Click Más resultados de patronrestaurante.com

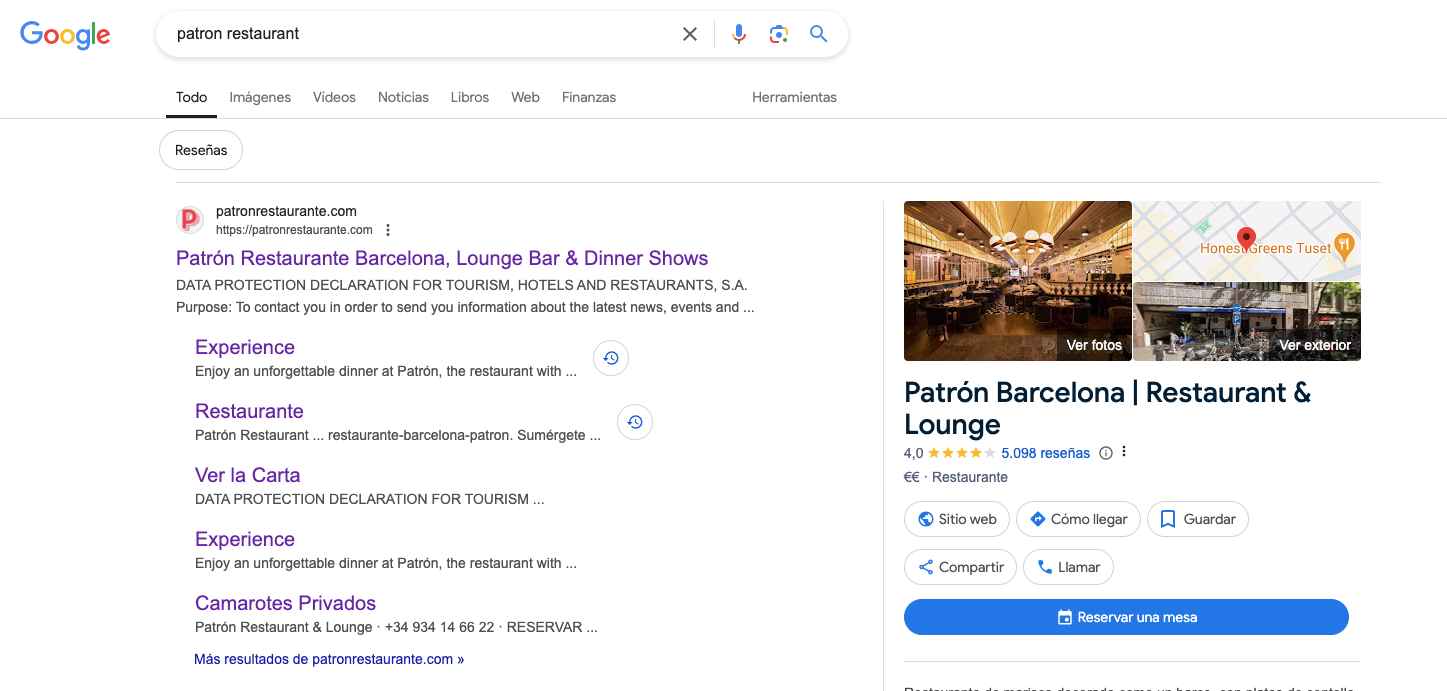329,659
